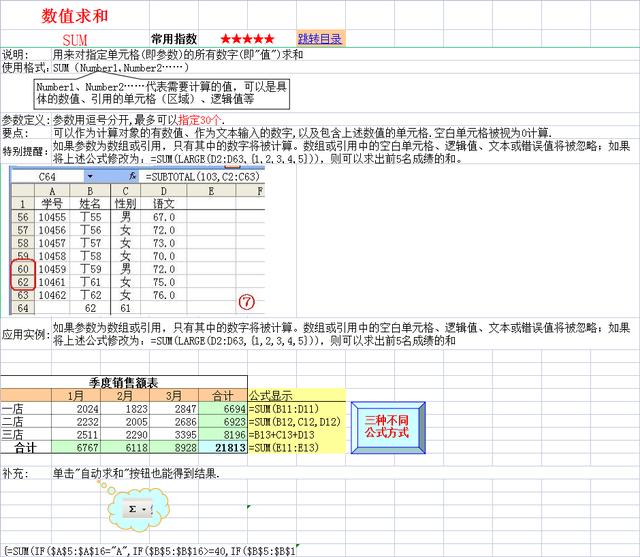This screenshot has height=557, width=640.
Task: Click the AutoSum sigma icon in the cloud callout
Action: 132,509
